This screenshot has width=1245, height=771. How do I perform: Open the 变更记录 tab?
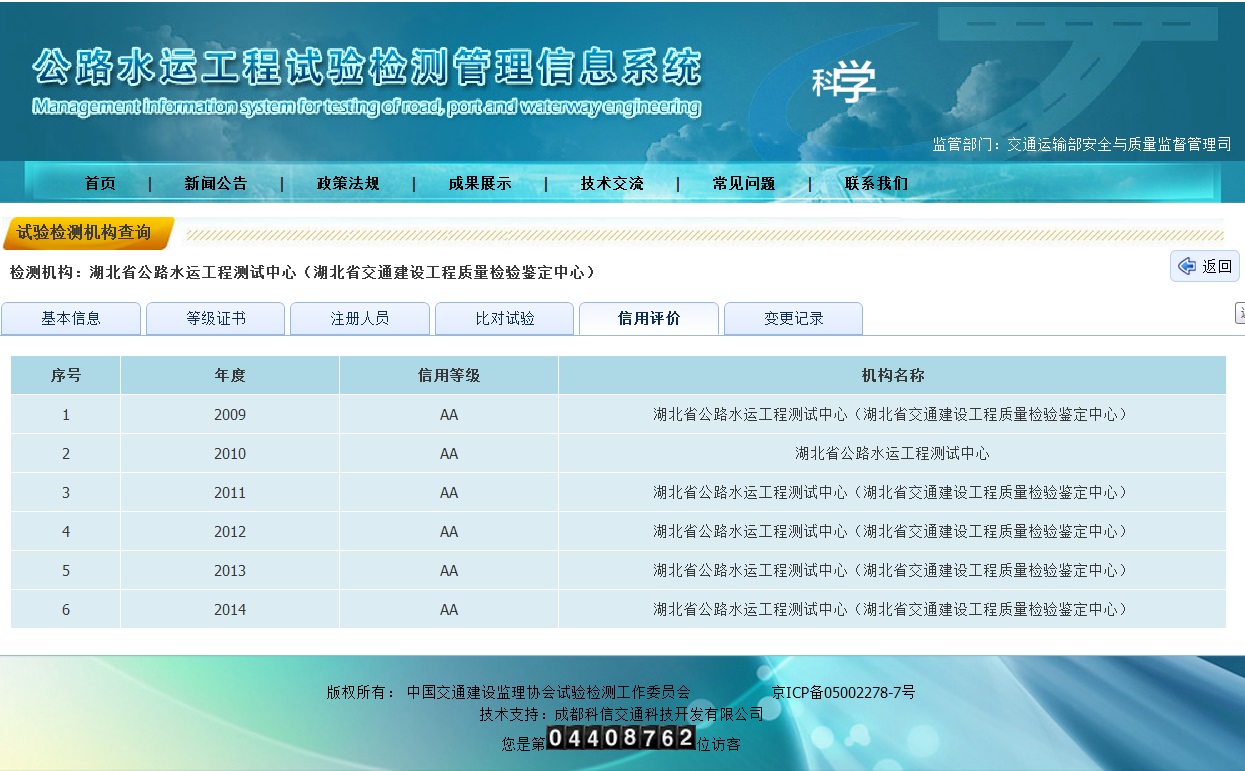[x=794, y=319]
